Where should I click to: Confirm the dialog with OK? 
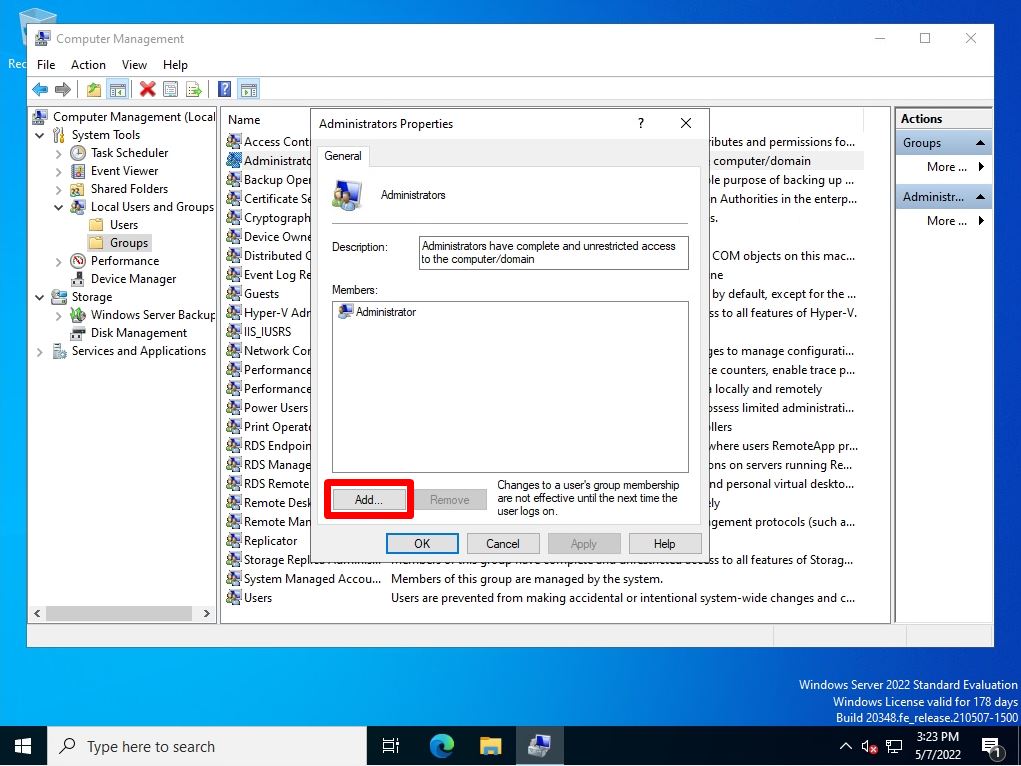pyautogui.click(x=422, y=543)
